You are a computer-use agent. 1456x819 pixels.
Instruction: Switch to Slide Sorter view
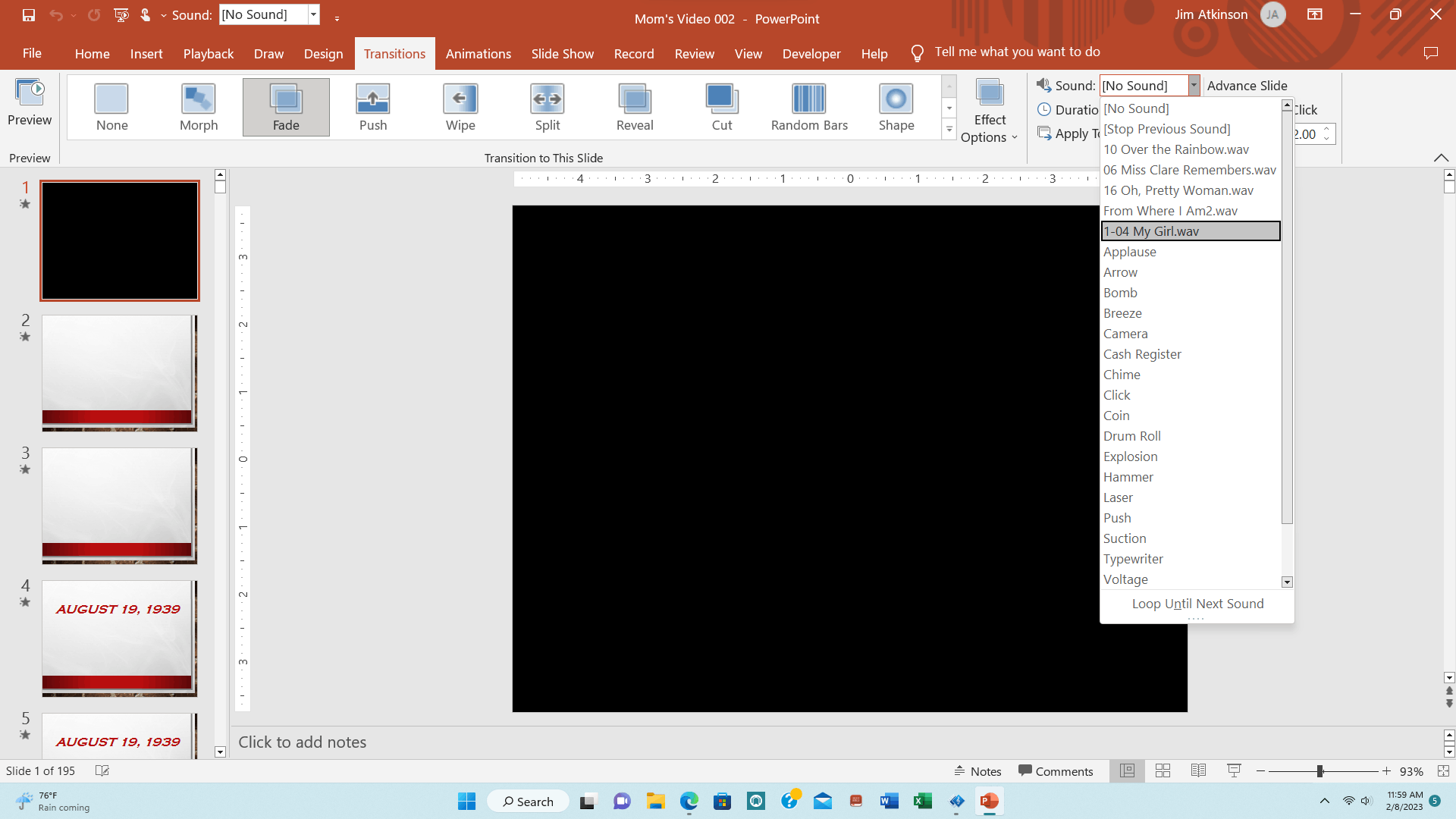pos(1163,771)
